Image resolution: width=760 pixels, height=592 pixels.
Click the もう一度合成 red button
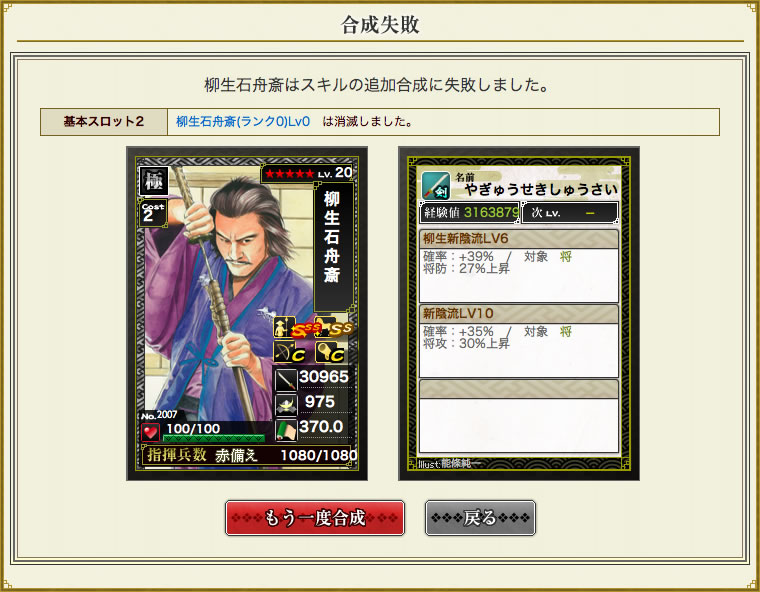click(x=315, y=518)
